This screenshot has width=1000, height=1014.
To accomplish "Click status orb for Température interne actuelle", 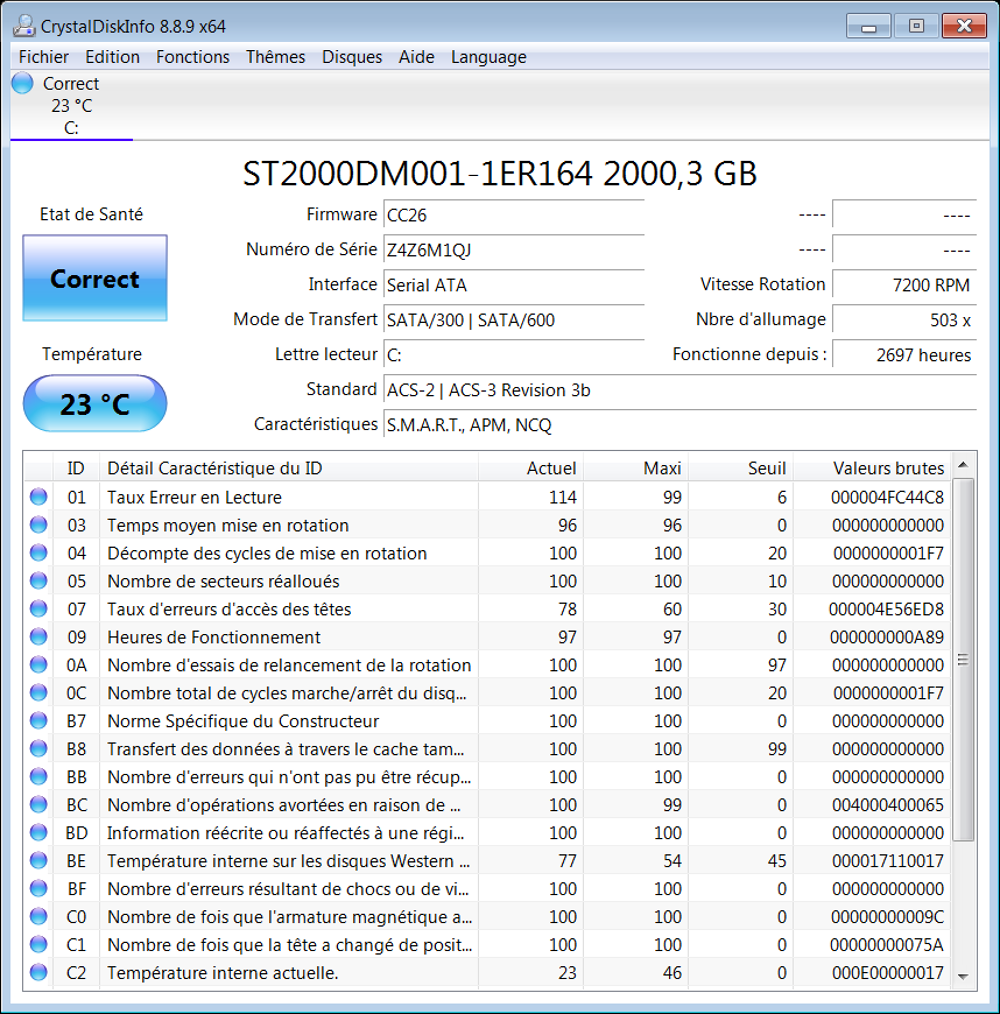I will [39, 972].
